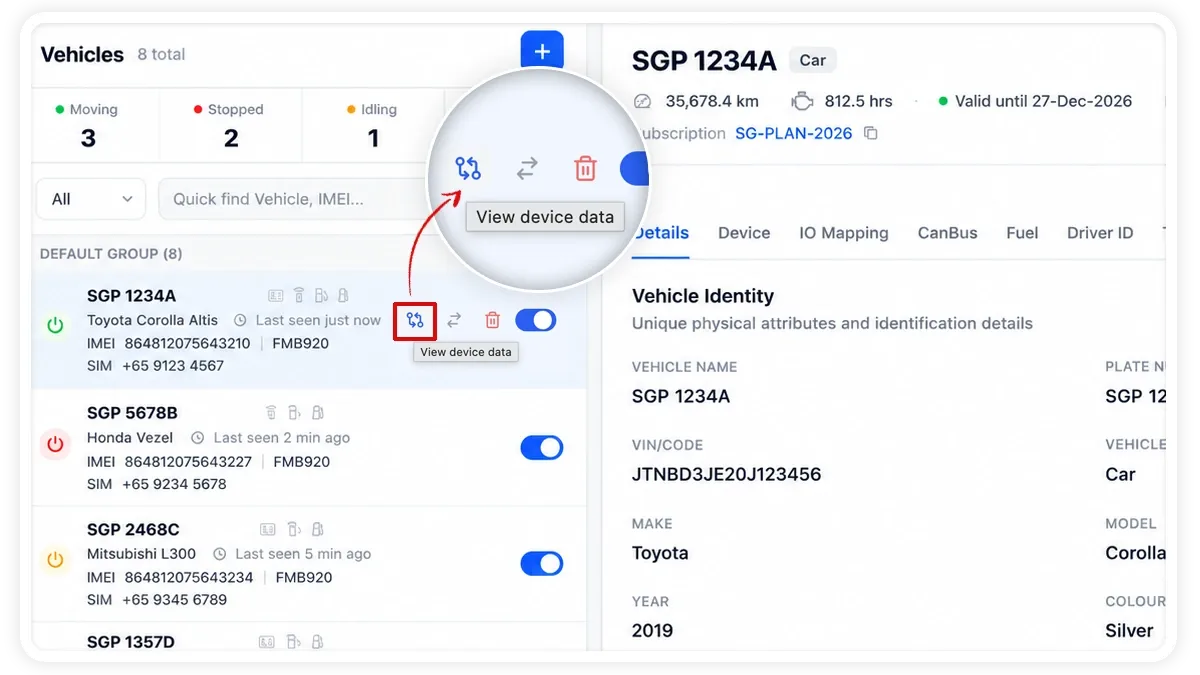Click the swap arrows icon on SGP 1234A
Image resolution: width=1200 pixels, height=675 pixels.
(454, 320)
